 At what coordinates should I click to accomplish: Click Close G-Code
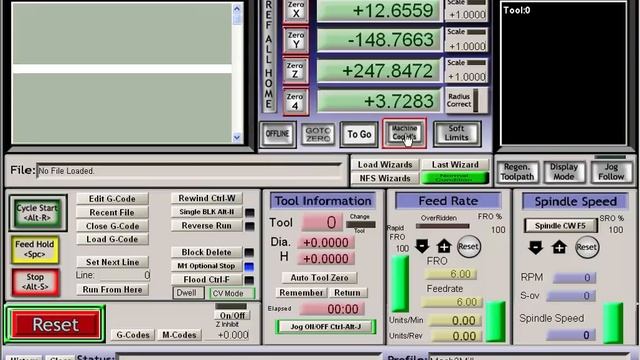(x=112, y=226)
